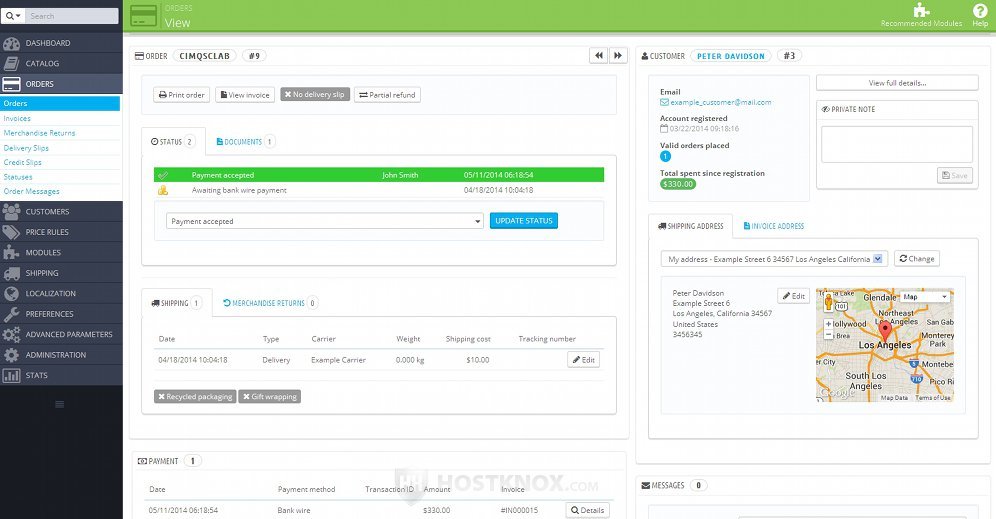Click the Update Status button
This screenshot has width=996, height=519.
524,221
